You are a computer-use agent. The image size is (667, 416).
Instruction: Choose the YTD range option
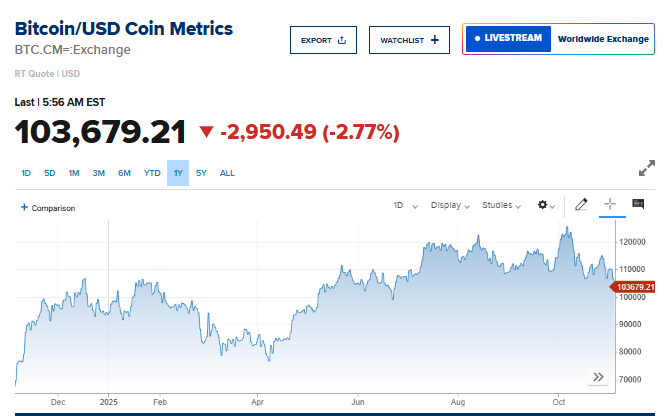click(x=152, y=173)
